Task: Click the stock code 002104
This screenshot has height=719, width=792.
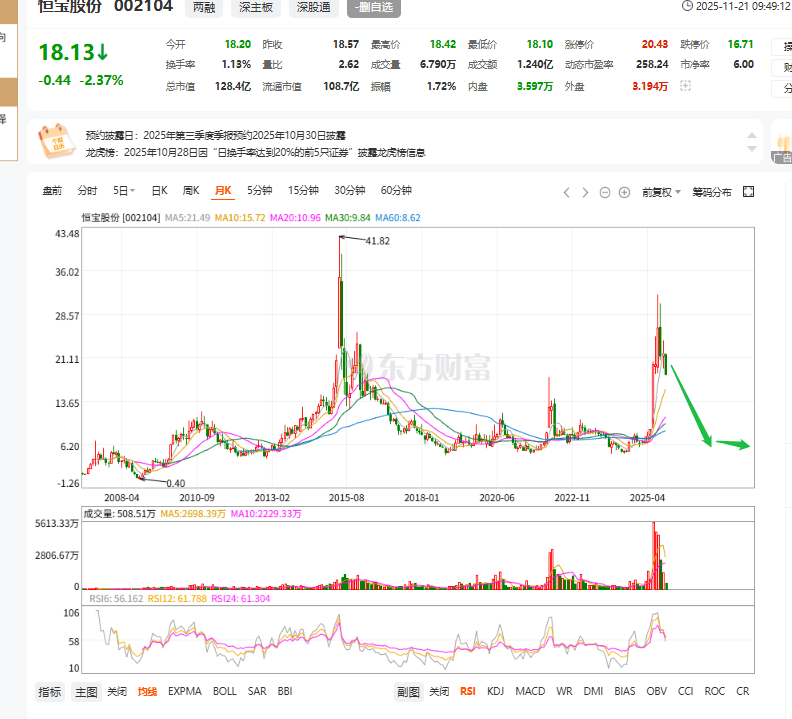Action: (x=143, y=6)
